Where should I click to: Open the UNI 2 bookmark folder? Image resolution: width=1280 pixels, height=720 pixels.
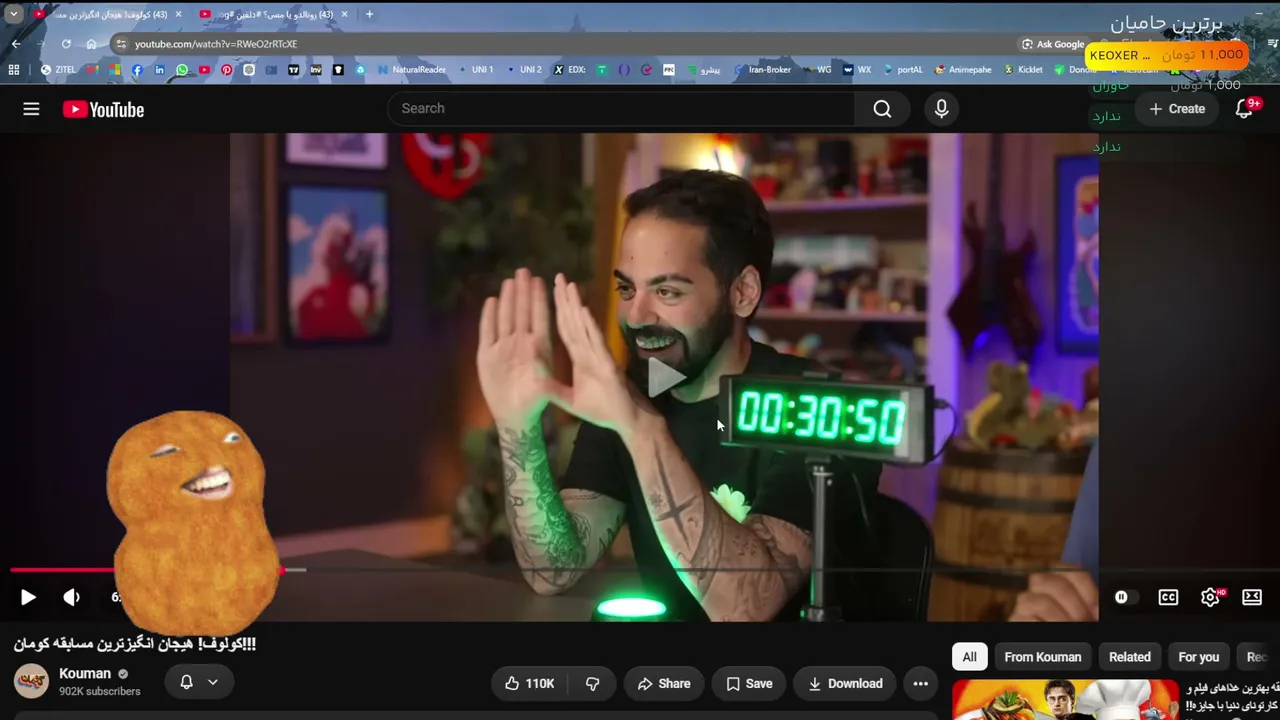tap(524, 70)
